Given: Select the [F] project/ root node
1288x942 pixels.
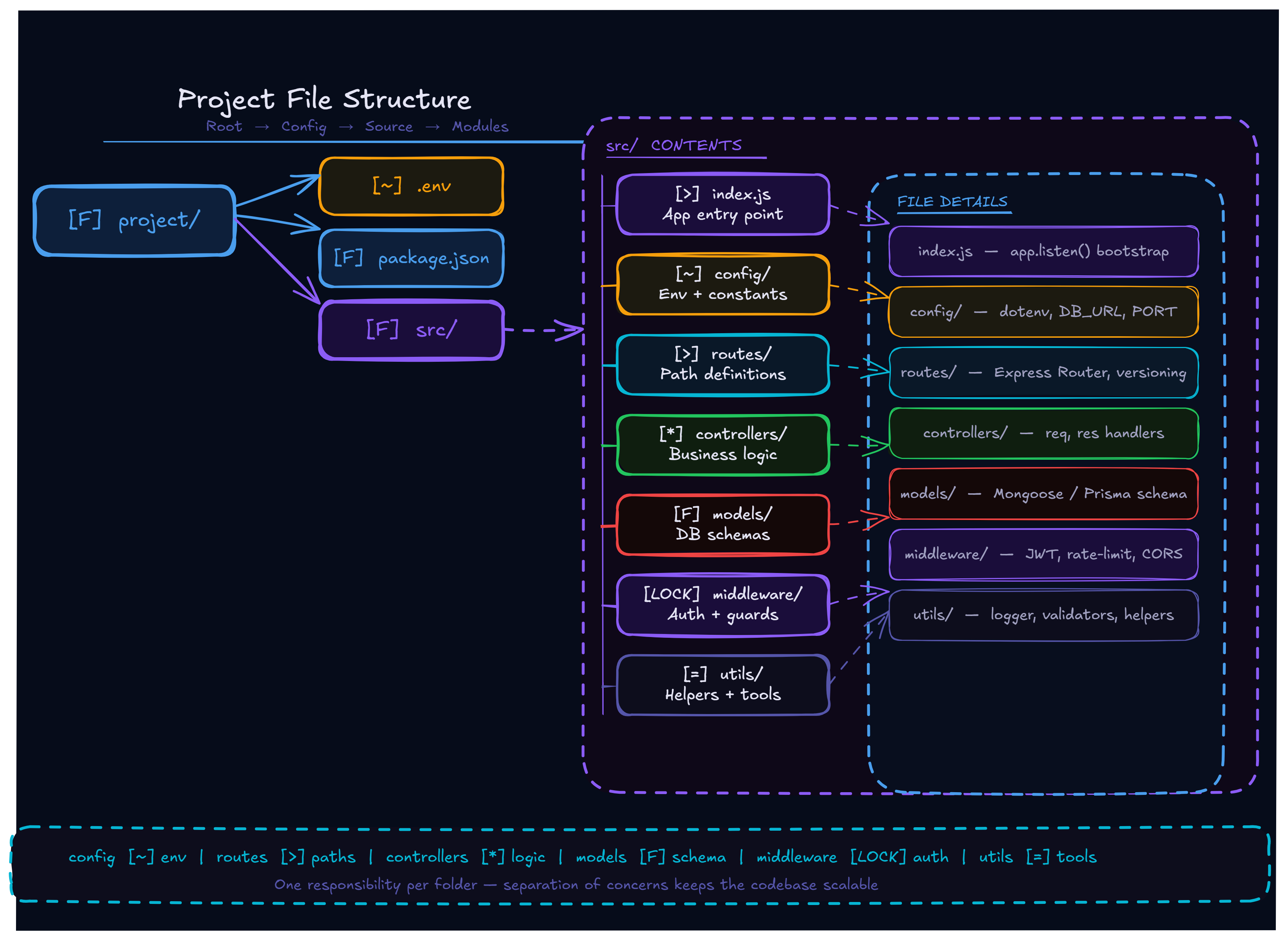Looking at the screenshot, I should pyautogui.click(x=135, y=221).
